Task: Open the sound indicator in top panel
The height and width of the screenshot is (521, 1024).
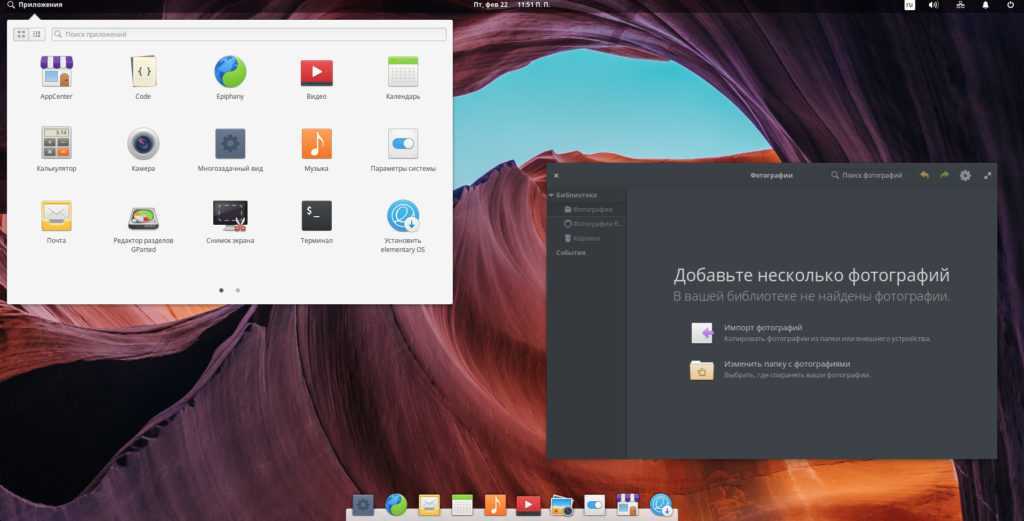Action: click(x=933, y=5)
